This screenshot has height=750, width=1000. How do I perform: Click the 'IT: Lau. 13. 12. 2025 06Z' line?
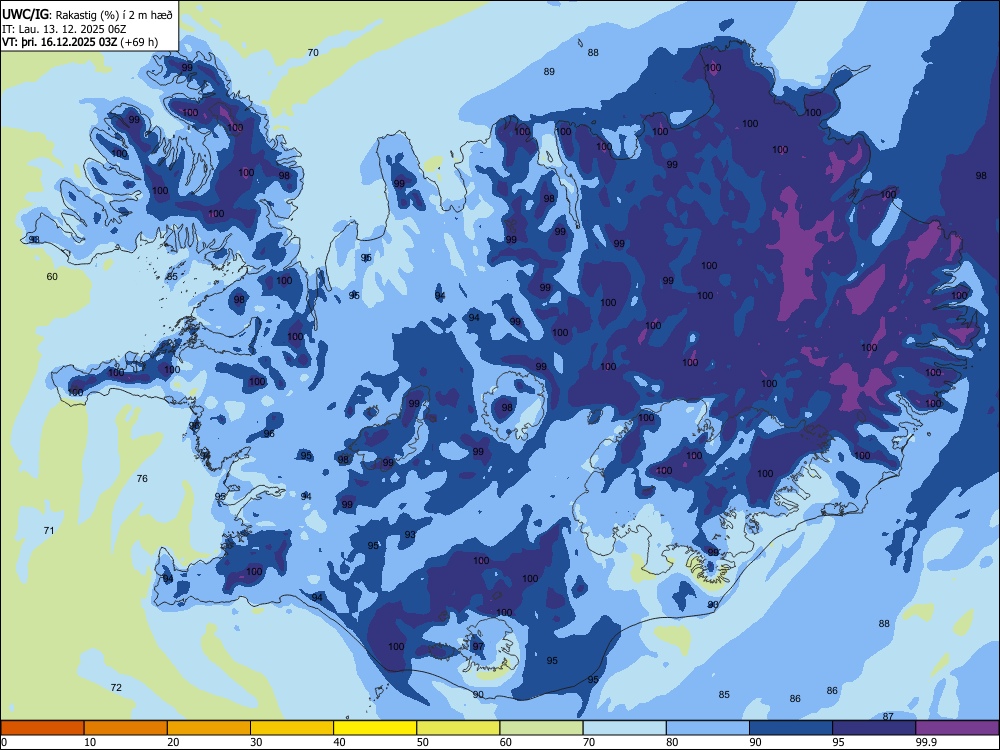point(64,29)
